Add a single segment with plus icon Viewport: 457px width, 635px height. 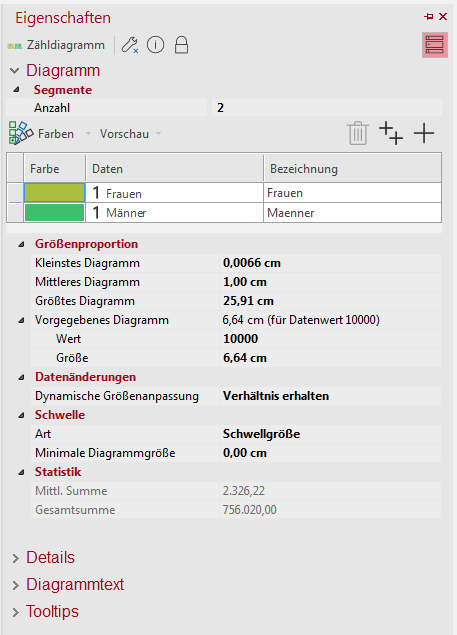424,133
